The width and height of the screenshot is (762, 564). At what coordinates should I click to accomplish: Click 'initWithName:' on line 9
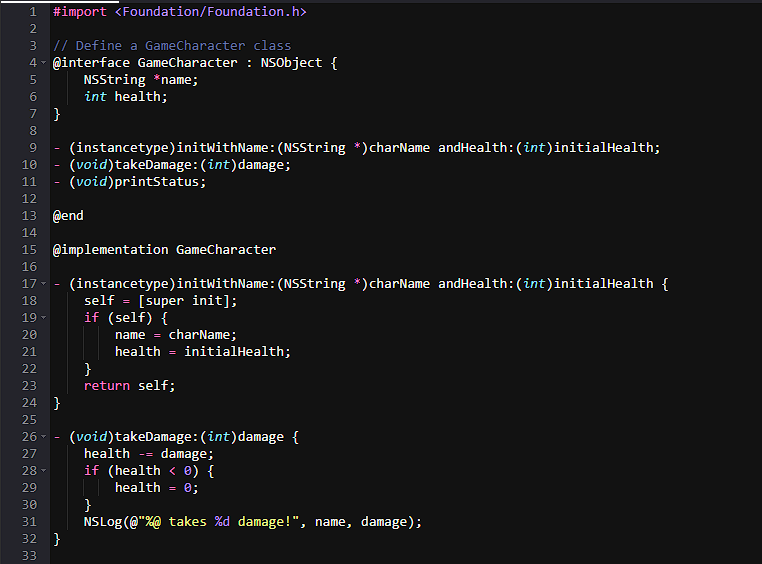[226, 148]
